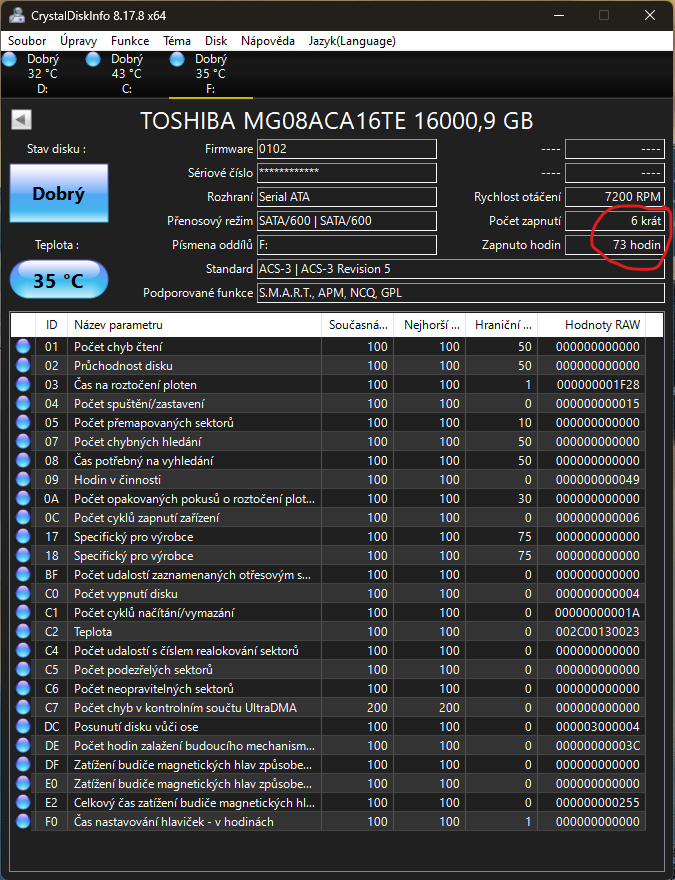Click the Přenosový režim SATA/600 field
Screen dimensions: 675x880
click(x=347, y=221)
